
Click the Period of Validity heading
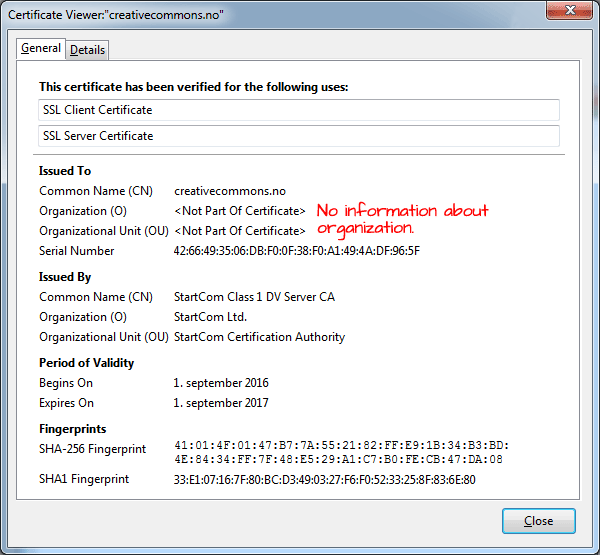86,363
